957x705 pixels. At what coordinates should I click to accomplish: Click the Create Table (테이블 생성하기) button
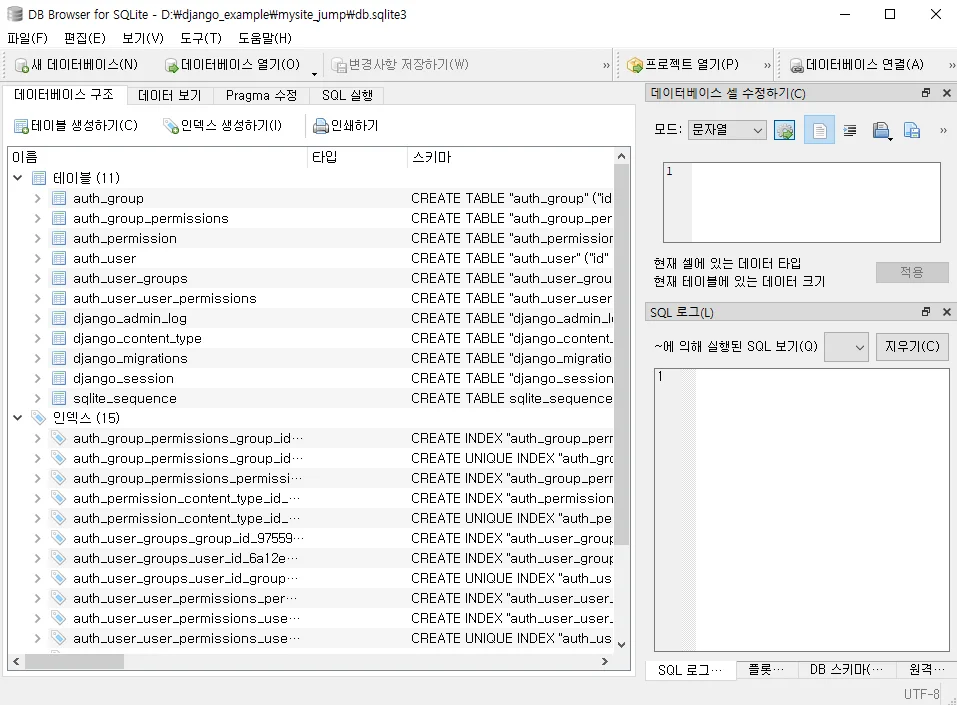[x=76, y=126]
